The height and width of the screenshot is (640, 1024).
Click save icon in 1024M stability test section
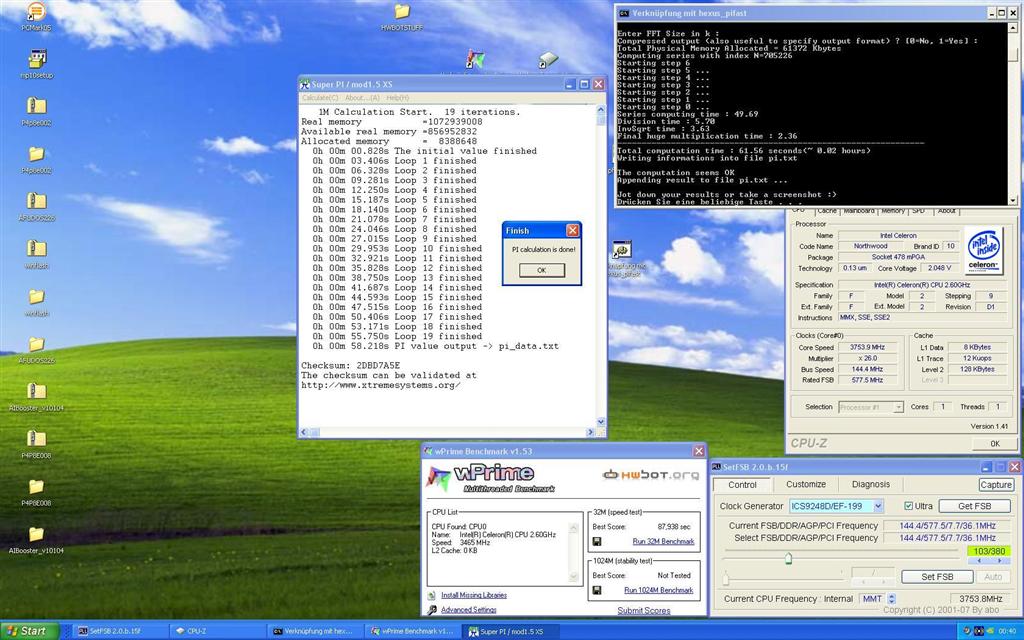point(597,590)
